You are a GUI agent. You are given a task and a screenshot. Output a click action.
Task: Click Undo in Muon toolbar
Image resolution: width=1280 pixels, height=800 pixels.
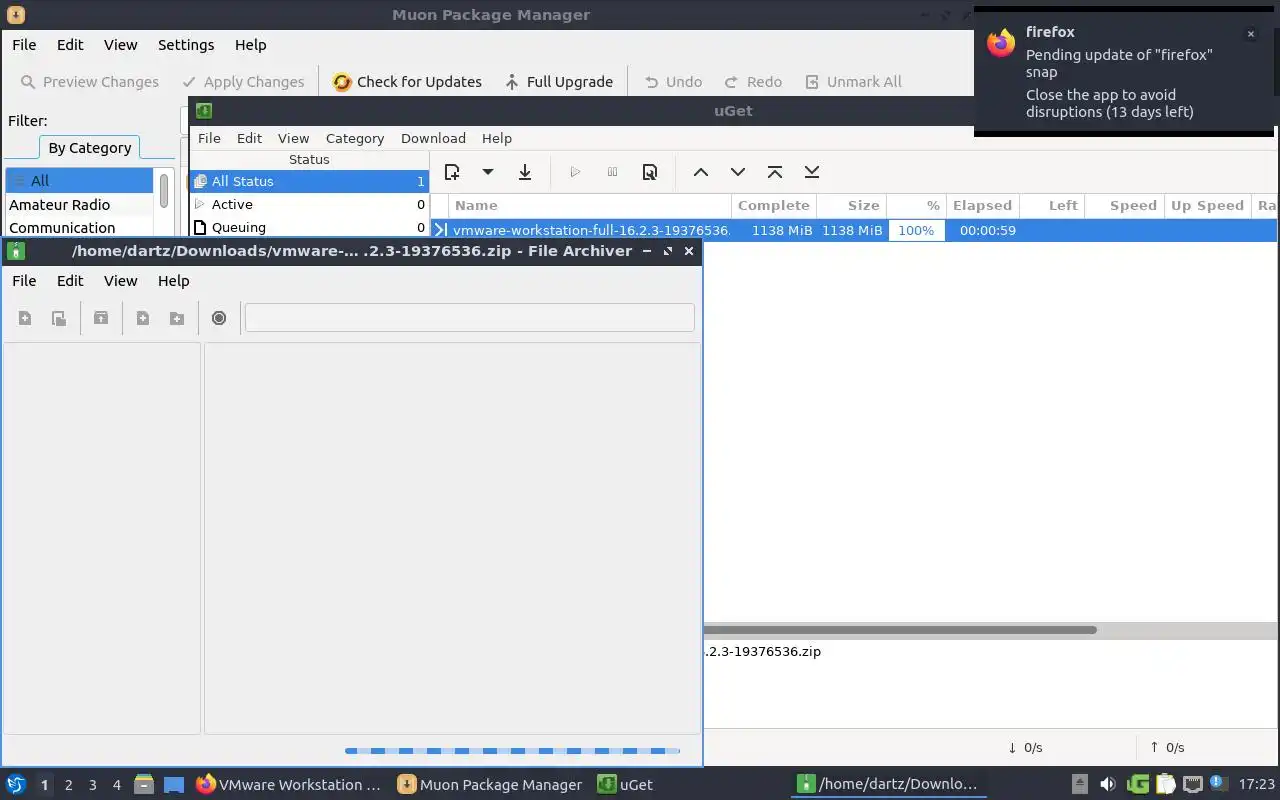[673, 82]
